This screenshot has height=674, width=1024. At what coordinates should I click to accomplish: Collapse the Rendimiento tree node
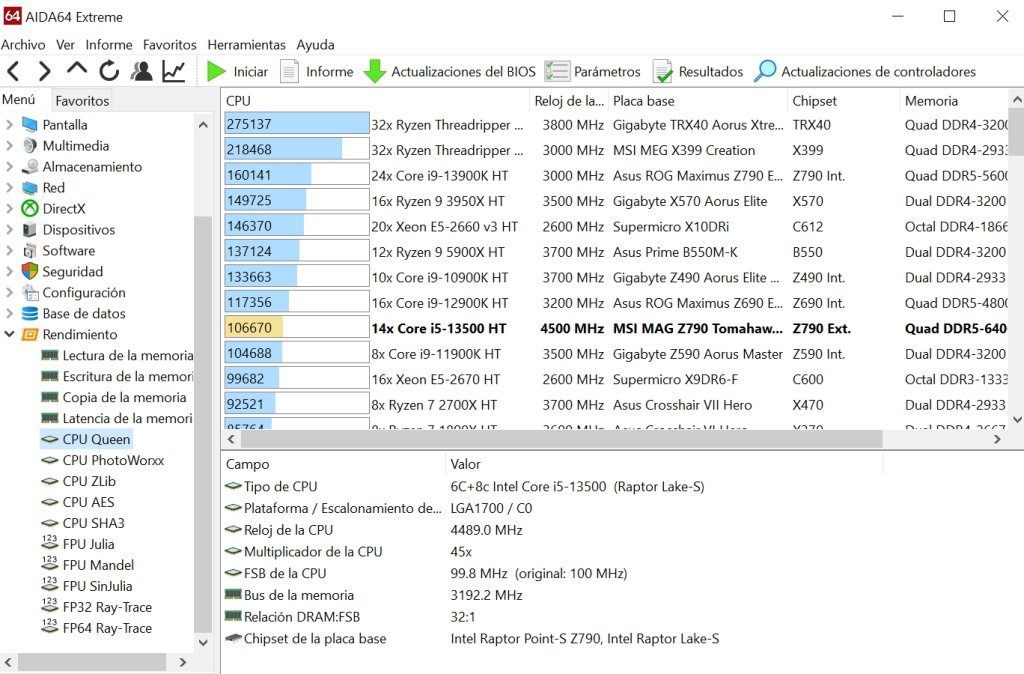[9, 334]
